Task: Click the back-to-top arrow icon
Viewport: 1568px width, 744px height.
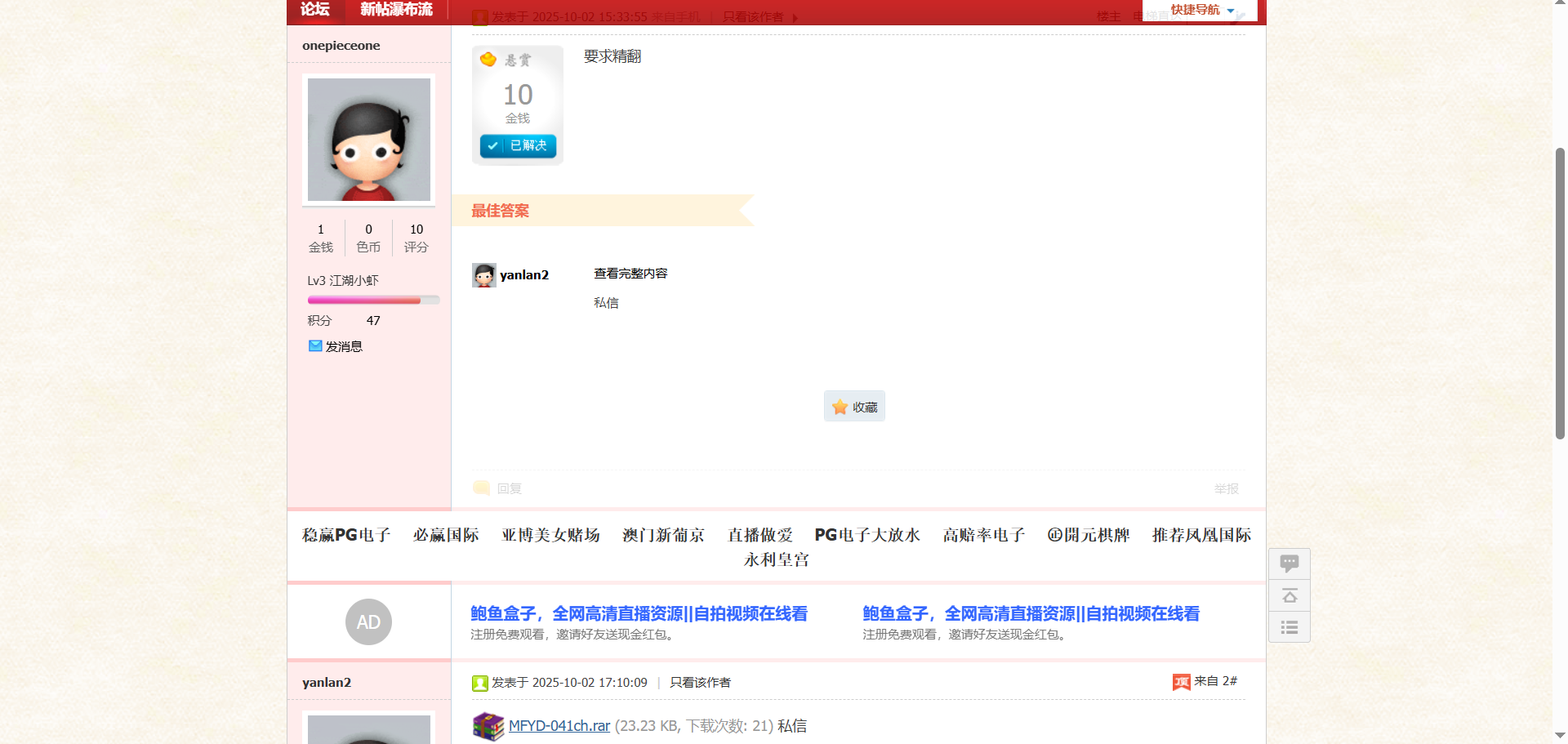Action: pyautogui.click(x=1290, y=595)
